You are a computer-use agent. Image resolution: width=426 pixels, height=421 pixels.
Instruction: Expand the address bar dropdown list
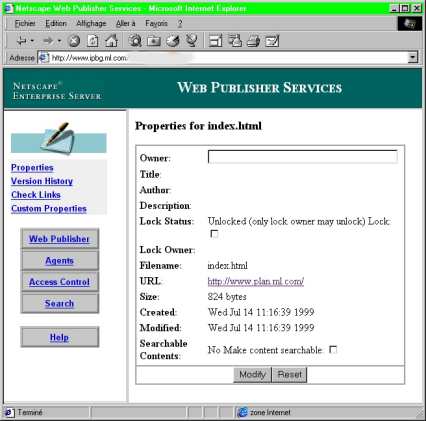tap(413, 58)
